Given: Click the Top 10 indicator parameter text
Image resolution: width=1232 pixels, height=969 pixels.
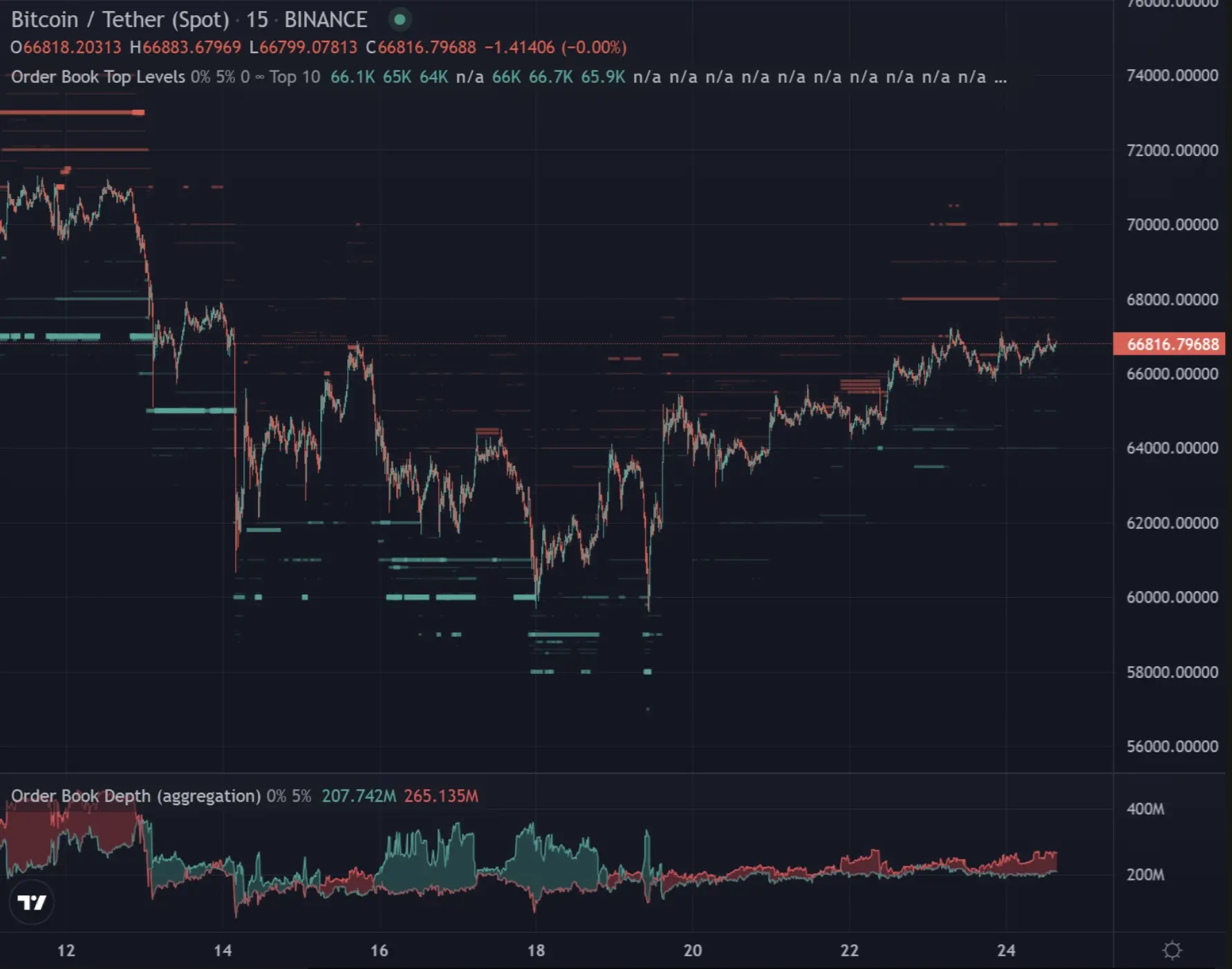Looking at the screenshot, I should coord(295,77).
